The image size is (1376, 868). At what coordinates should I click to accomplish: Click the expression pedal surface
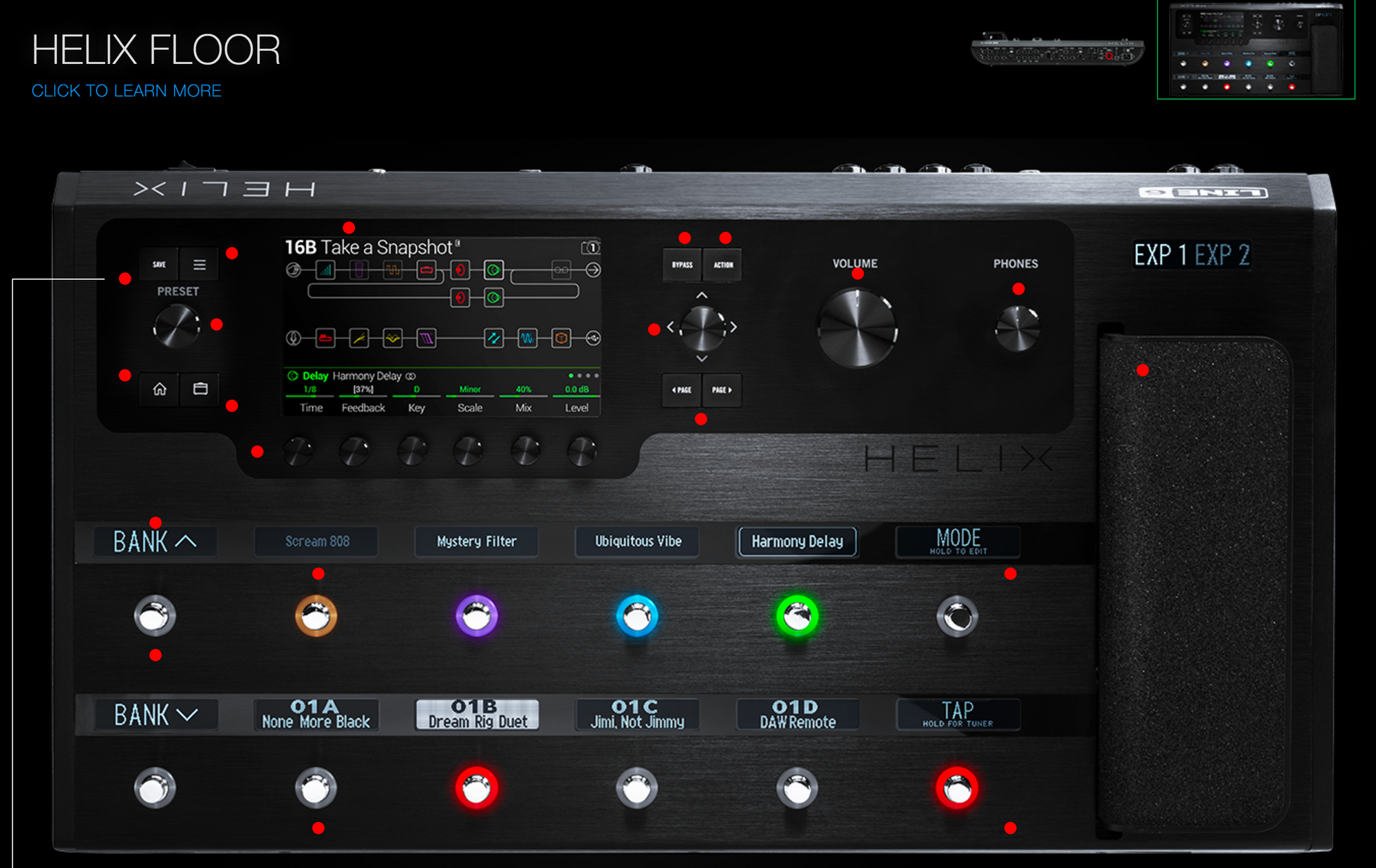(1196, 585)
